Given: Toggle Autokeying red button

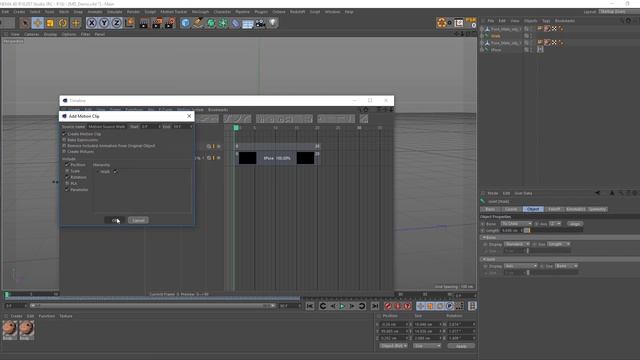Looking at the screenshot, I should pyautogui.click(x=398, y=306).
